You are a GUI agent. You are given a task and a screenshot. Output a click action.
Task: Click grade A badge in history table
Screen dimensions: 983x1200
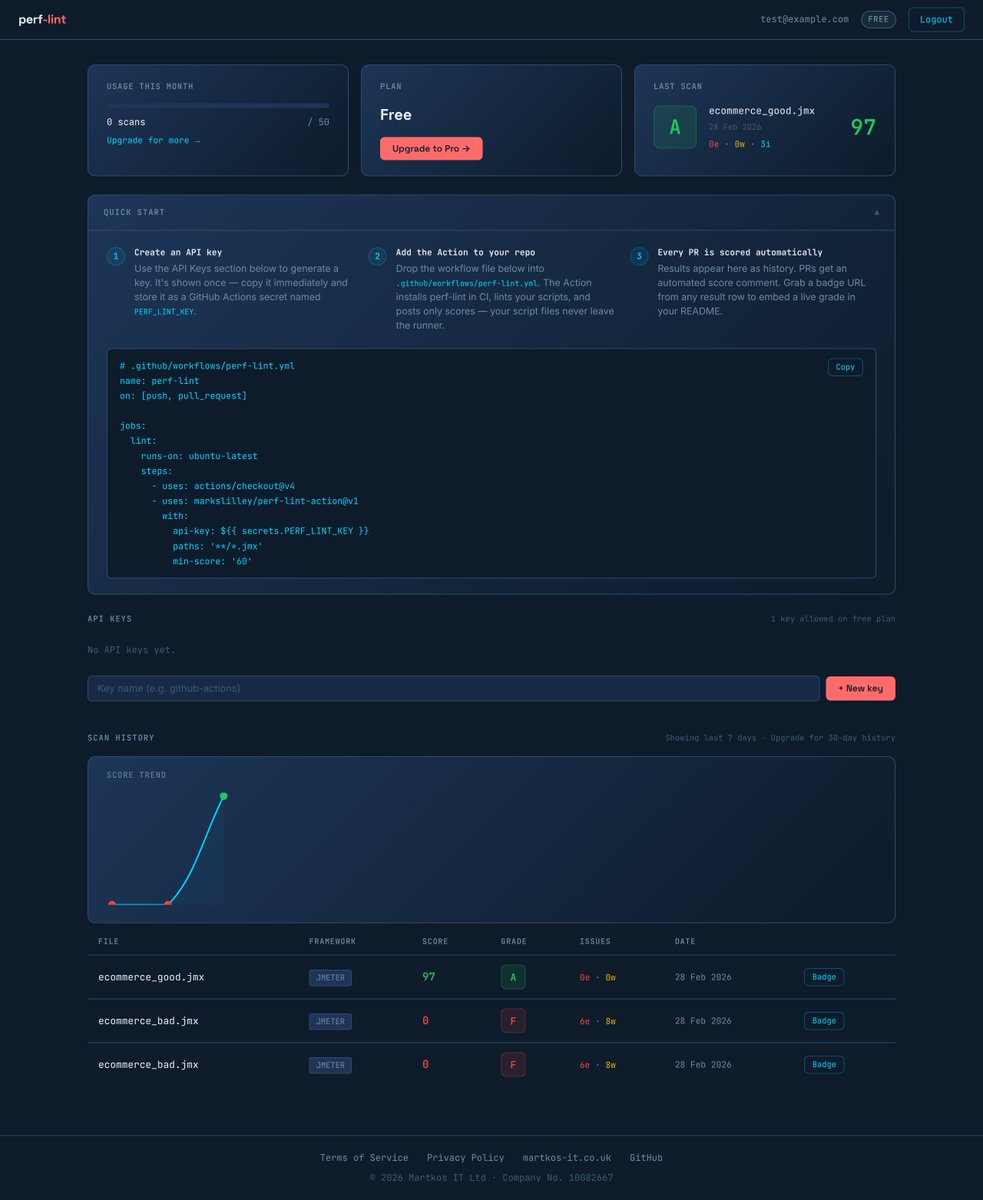coord(513,977)
